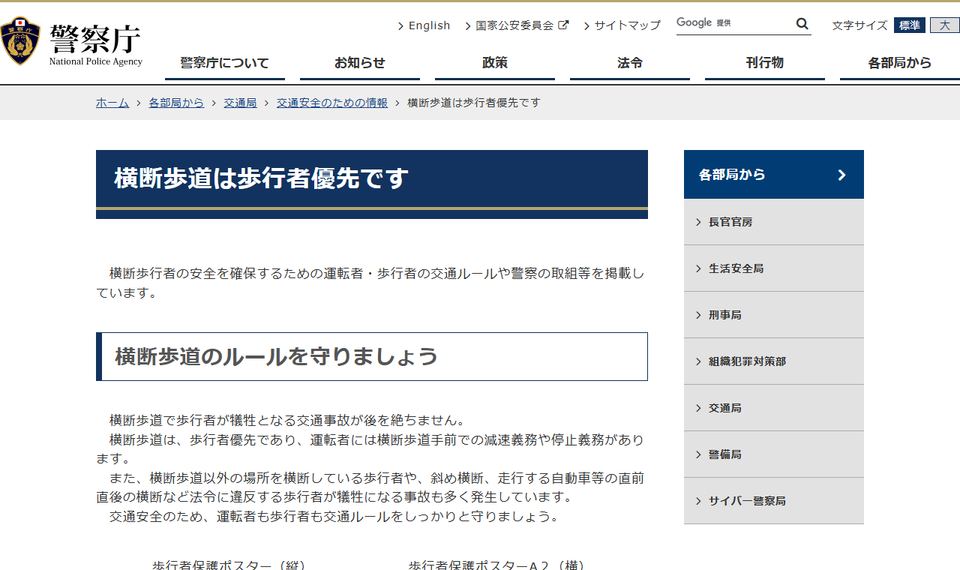Go to 交通局 breadcrumb link

pos(240,103)
